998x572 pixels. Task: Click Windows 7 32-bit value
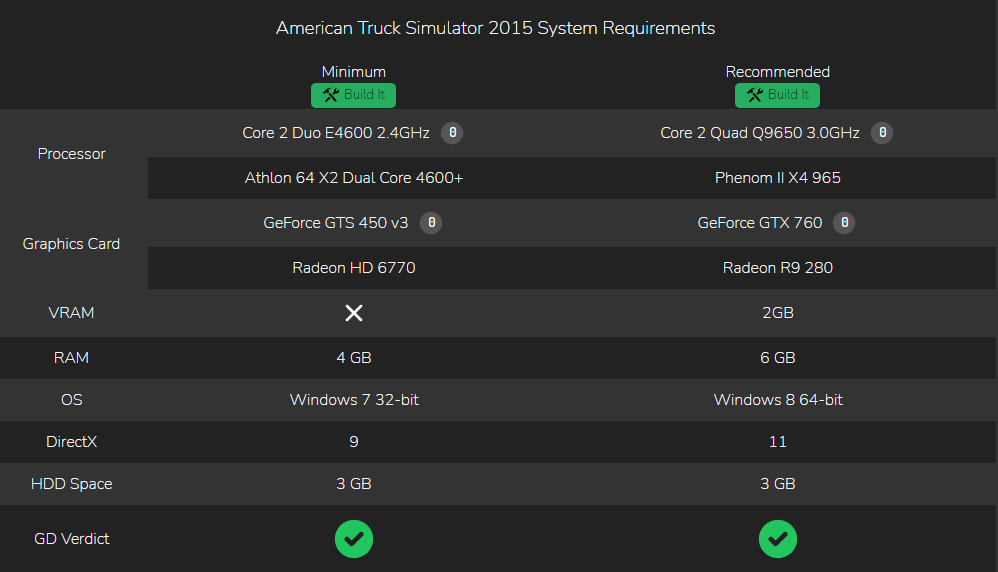(354, 400)
